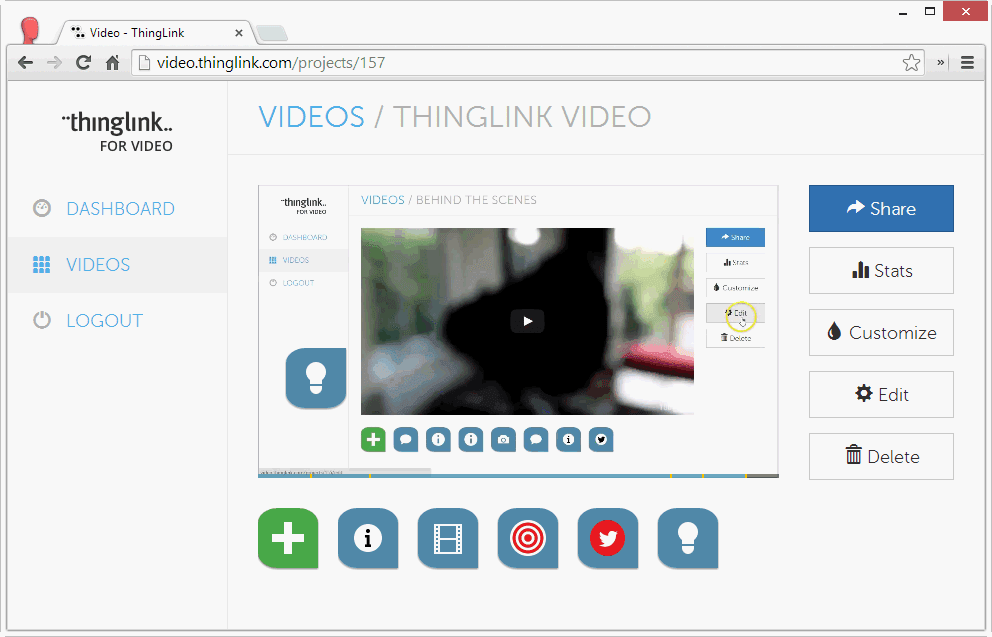992x637 pixels.
Task: Click the green plus add-tag button below the video
Action: (288, 538)
